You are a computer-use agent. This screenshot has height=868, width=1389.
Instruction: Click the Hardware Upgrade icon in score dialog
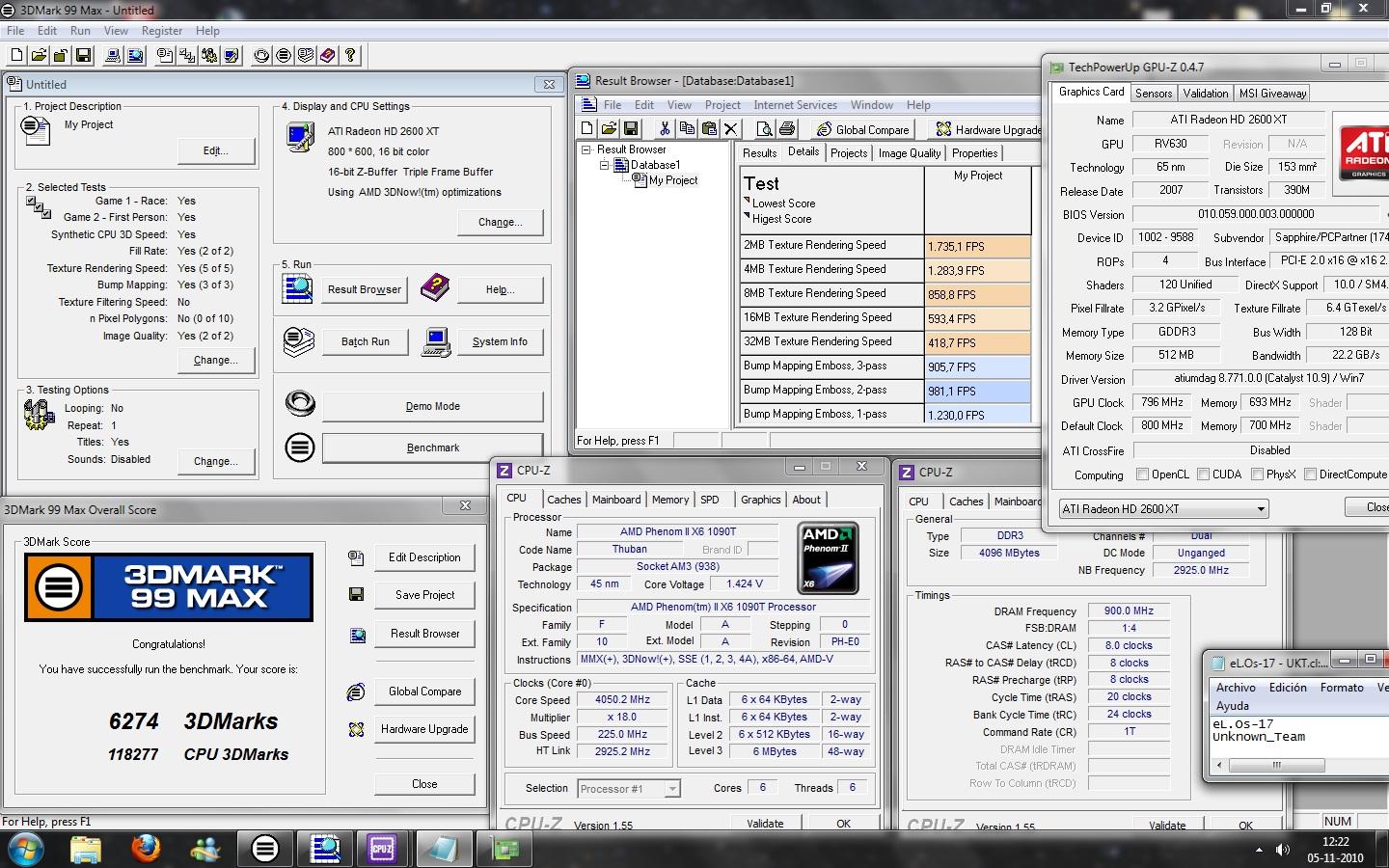(356, 729)
